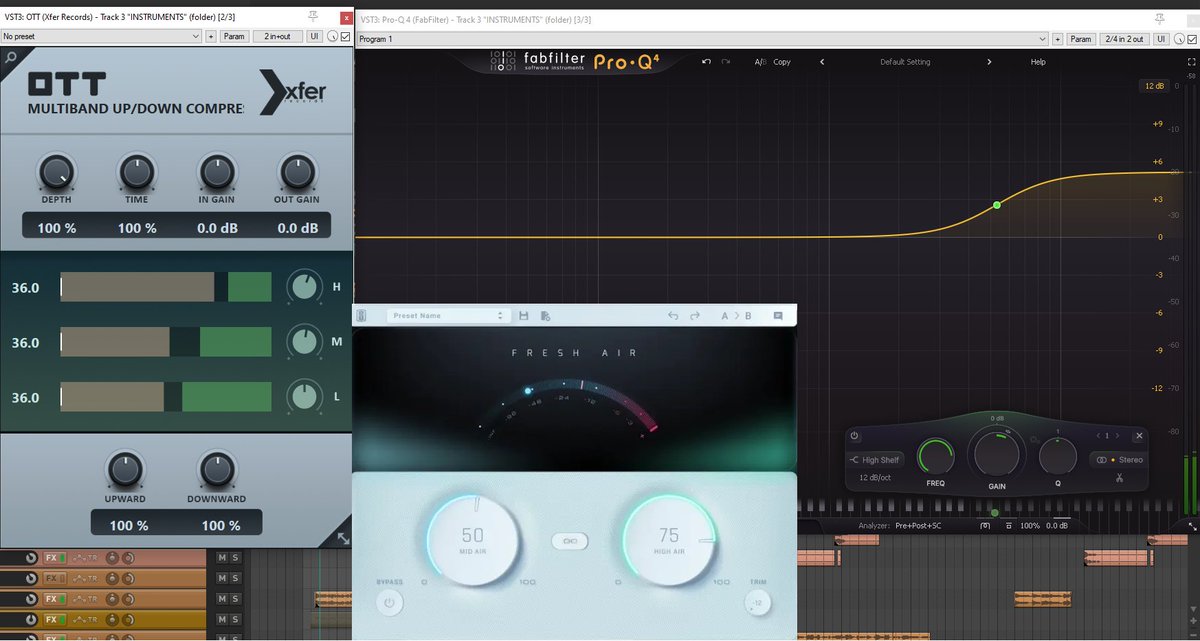Viewport: 1200px width, 641px height.
Task: Click Fresh Air undo arrow
Action: pos(673,316)
